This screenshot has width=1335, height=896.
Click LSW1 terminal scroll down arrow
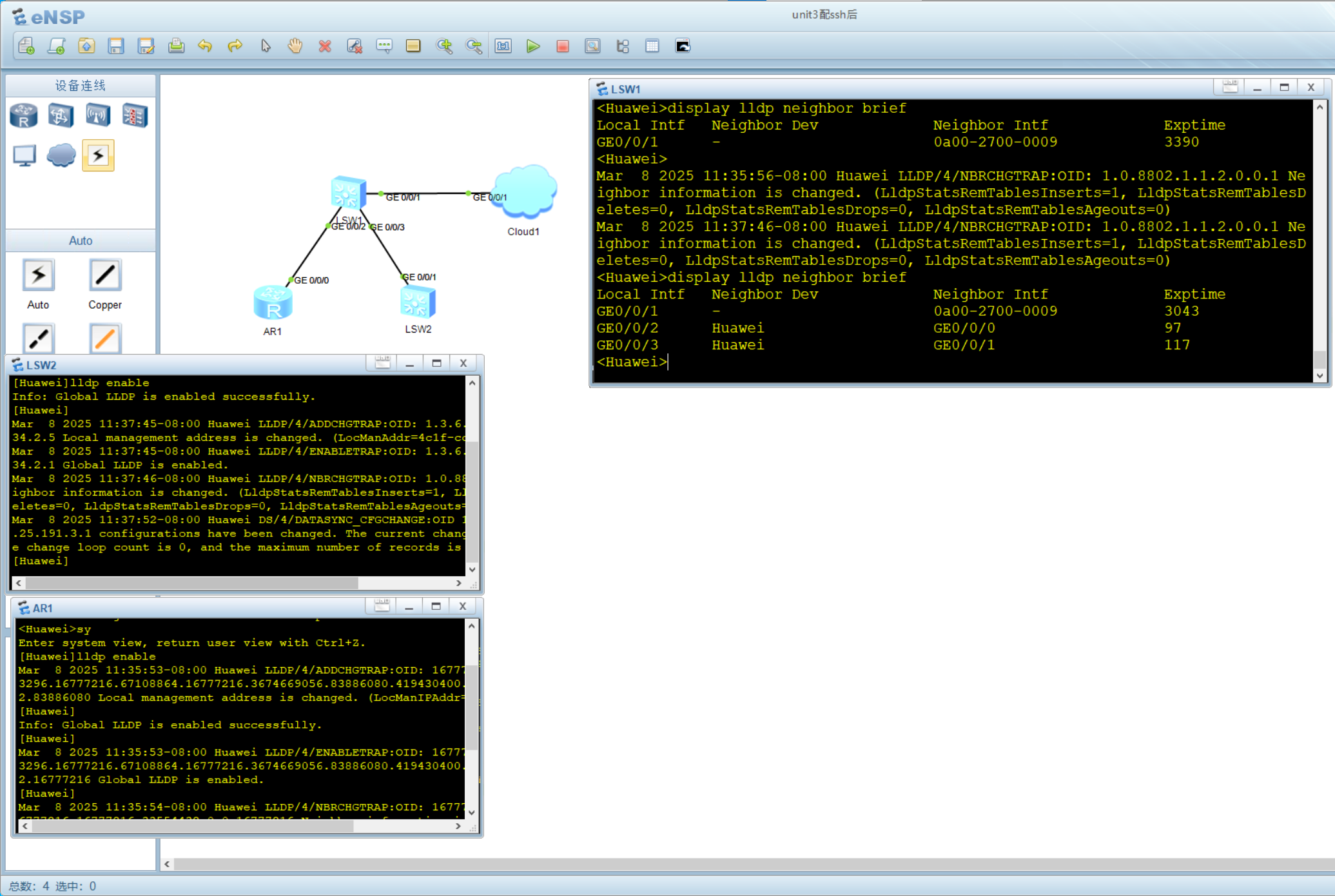1320,376
